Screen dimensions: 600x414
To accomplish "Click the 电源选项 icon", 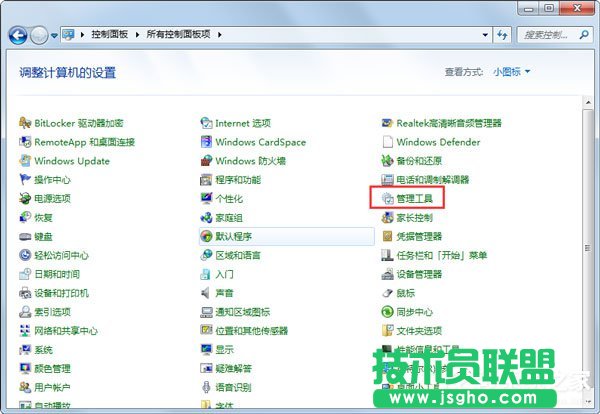I will 25,199.
